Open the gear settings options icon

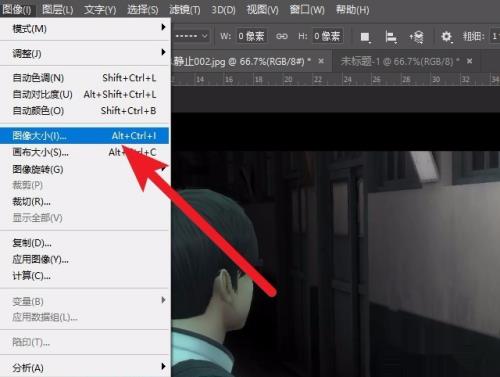pos(447,36)
